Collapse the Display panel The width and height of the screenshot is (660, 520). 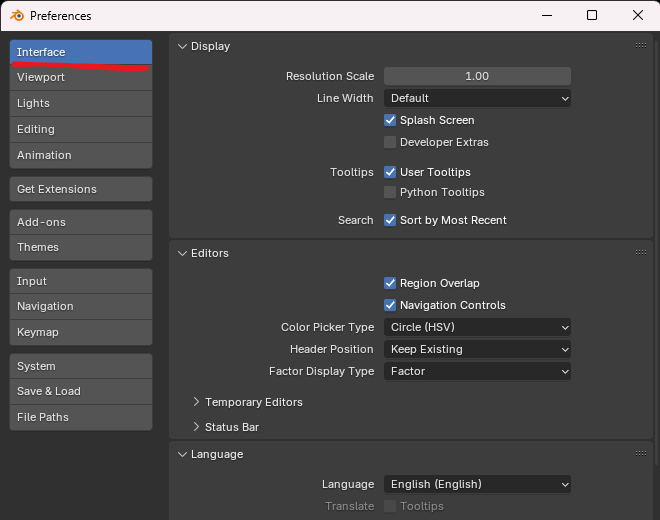click(182, 46)
